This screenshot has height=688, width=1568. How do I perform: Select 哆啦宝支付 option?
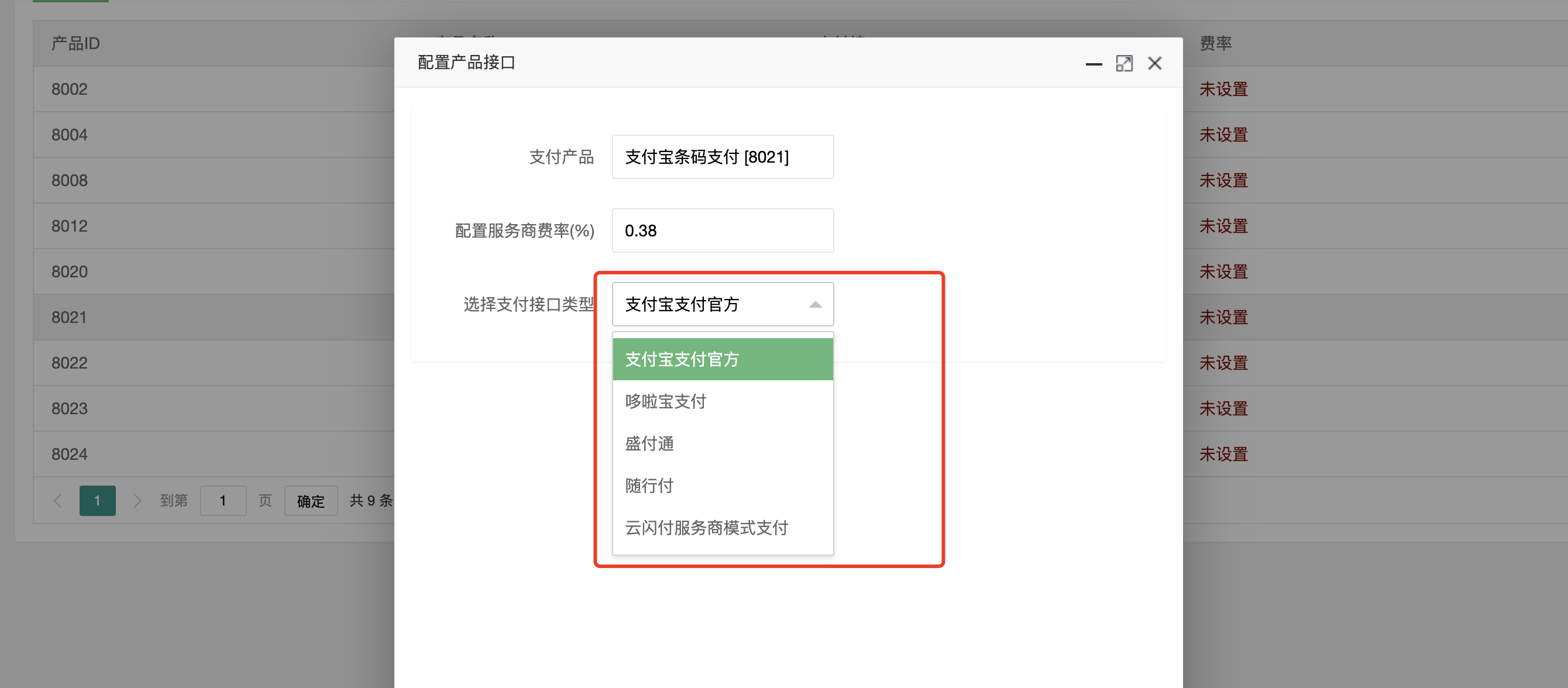723,401
